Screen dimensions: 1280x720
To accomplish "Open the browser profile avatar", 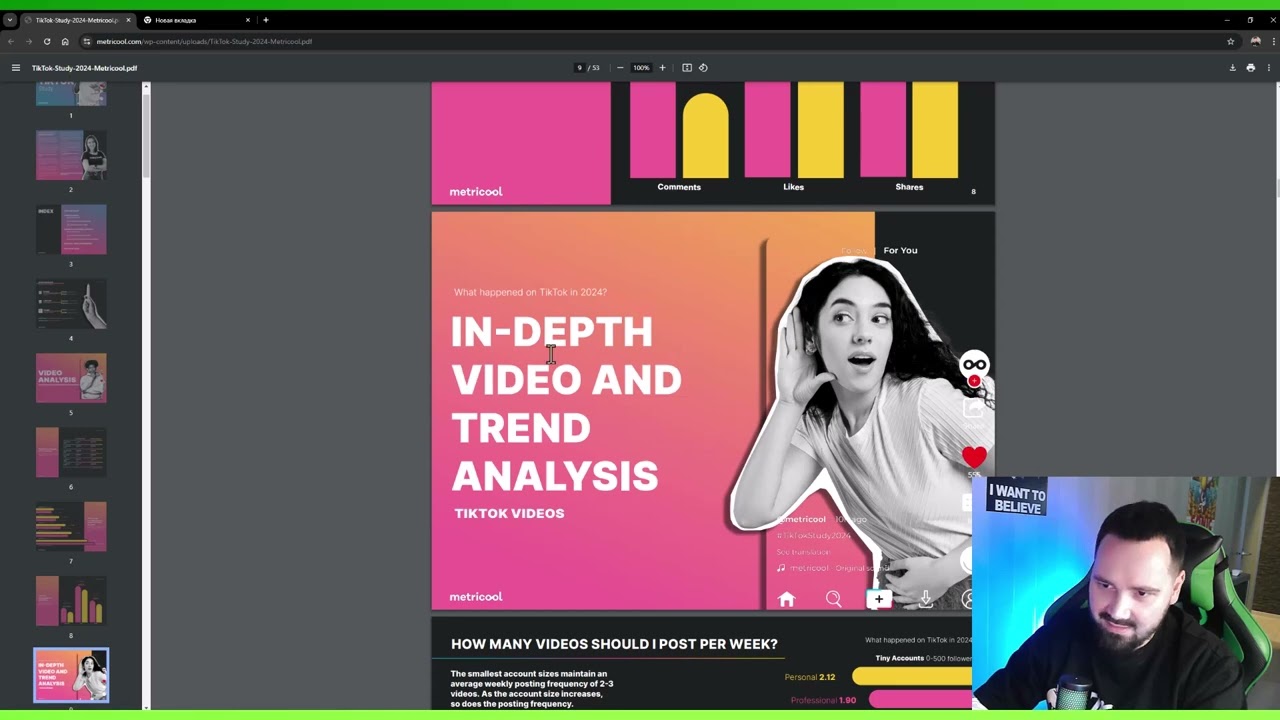I will coord(1256,41).
